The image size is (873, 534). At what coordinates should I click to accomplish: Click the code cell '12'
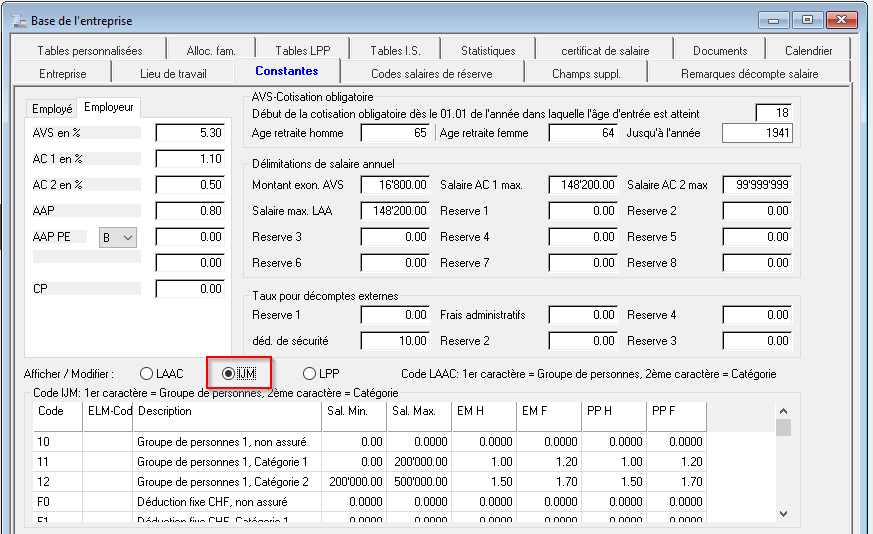58,482
